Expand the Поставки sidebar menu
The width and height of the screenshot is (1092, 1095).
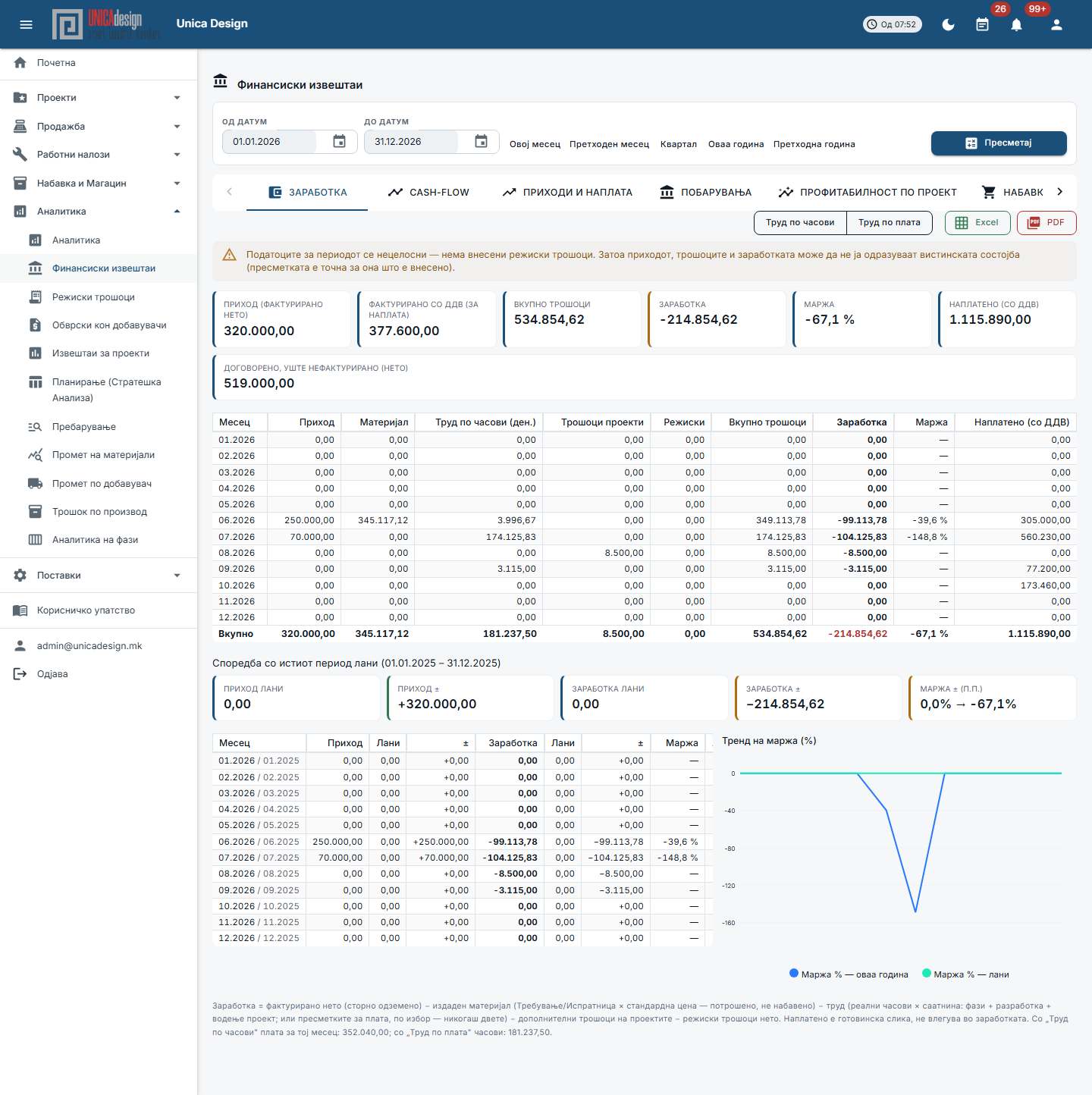(99, 576)
